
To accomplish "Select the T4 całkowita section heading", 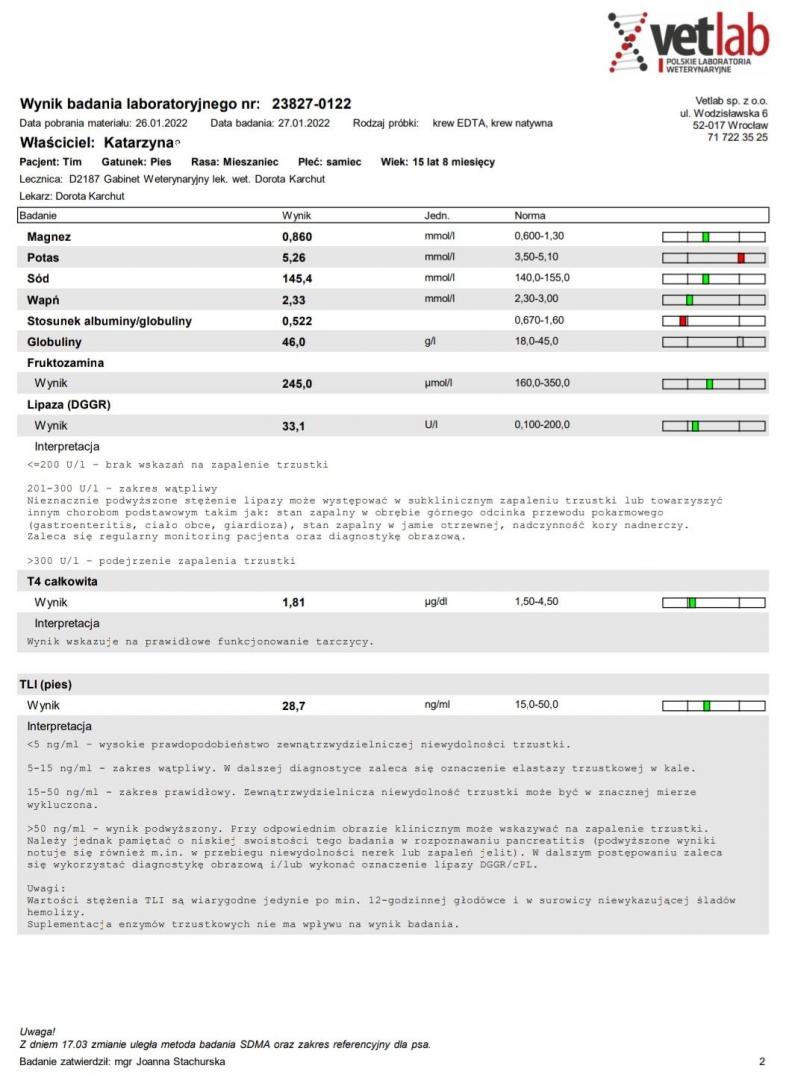I will [x=62, y=581].
